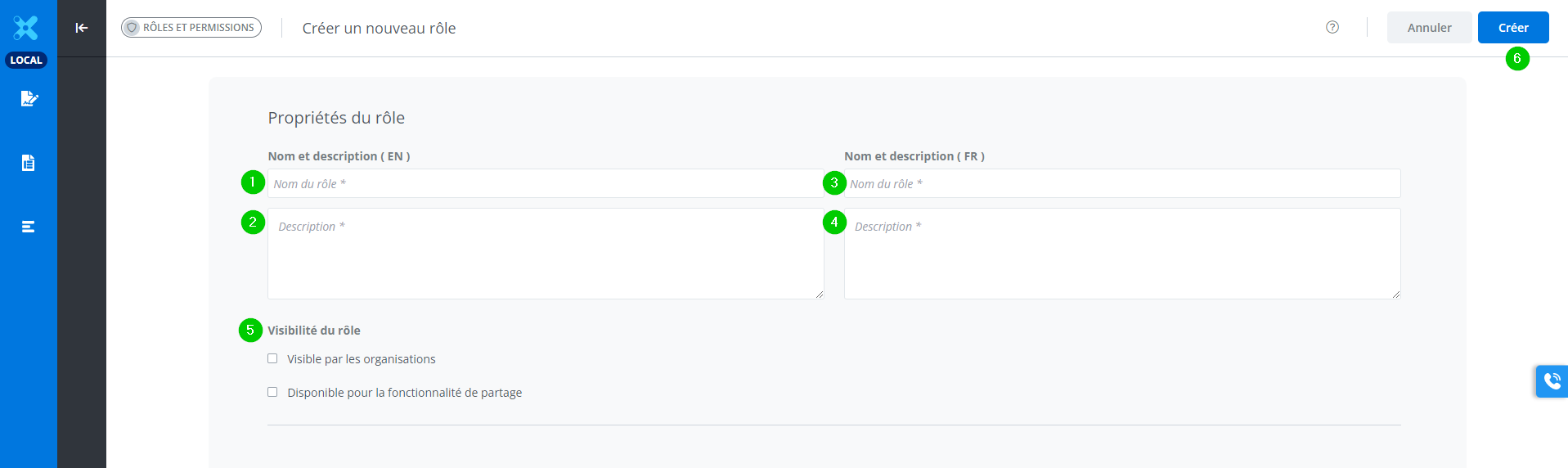Viewport: 1568px width, 468px height.
Task: Focus the English Nom du rôle field
Action: 546,183
